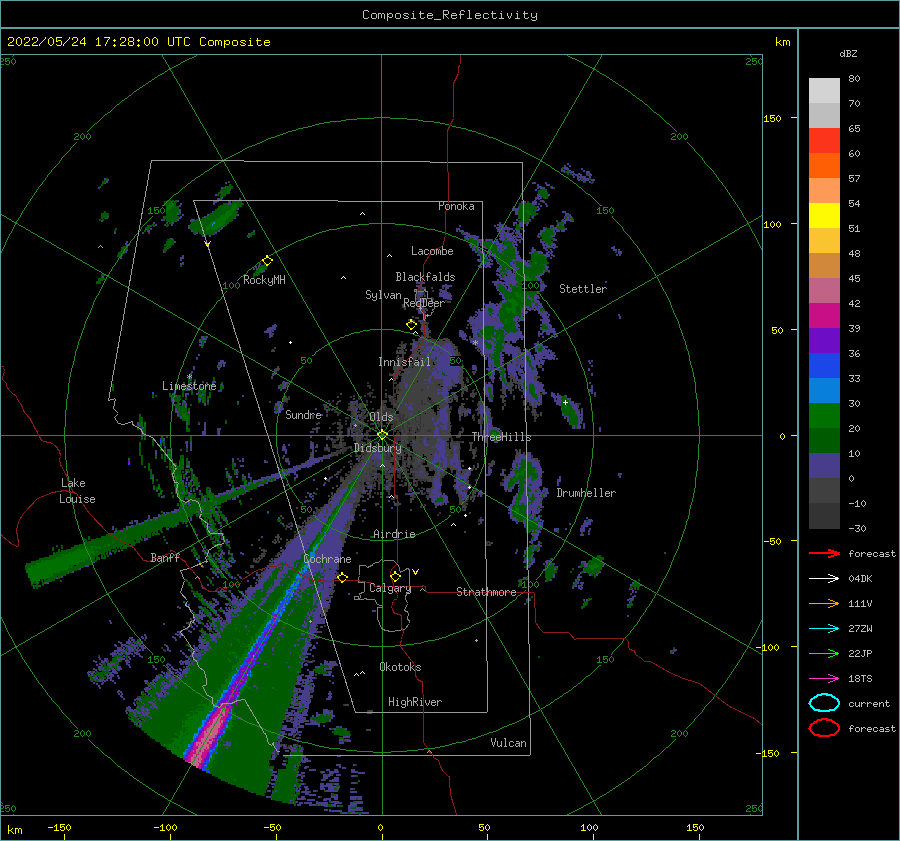Click the orange 111V arrow legend icon
Screen dimensions: 900x841
824,603
